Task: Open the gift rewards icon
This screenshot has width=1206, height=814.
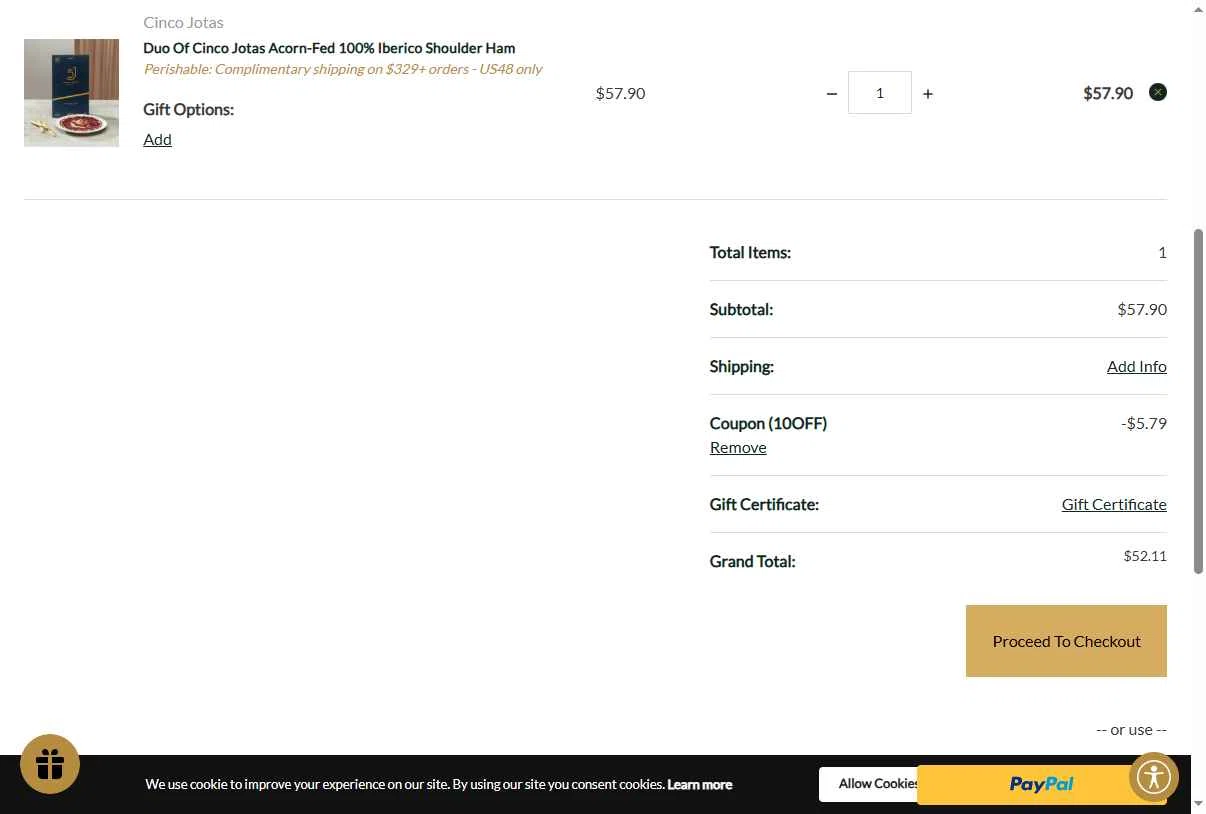Action: coord(50,764)
